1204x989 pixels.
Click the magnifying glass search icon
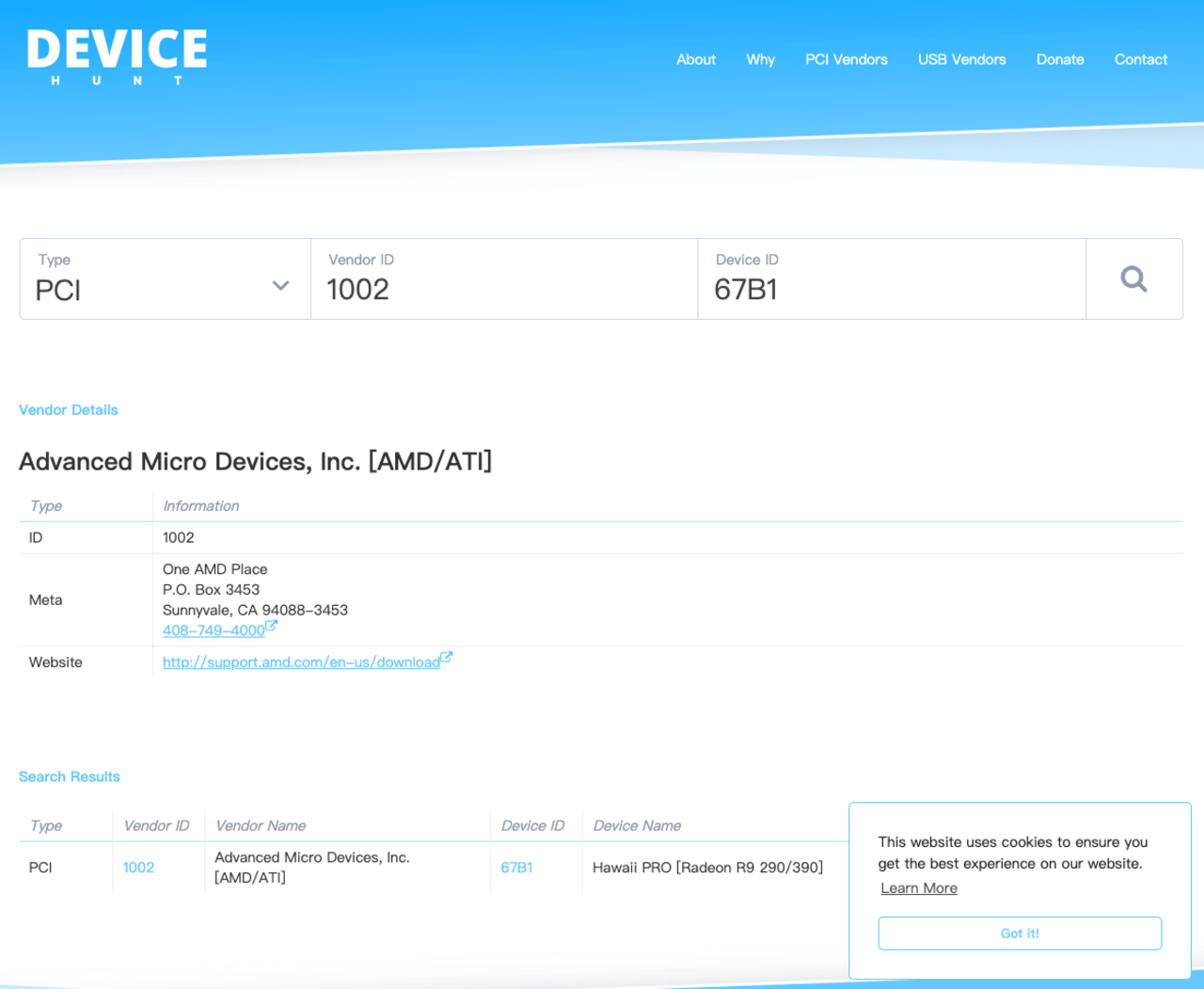[x=1133, y=279]
